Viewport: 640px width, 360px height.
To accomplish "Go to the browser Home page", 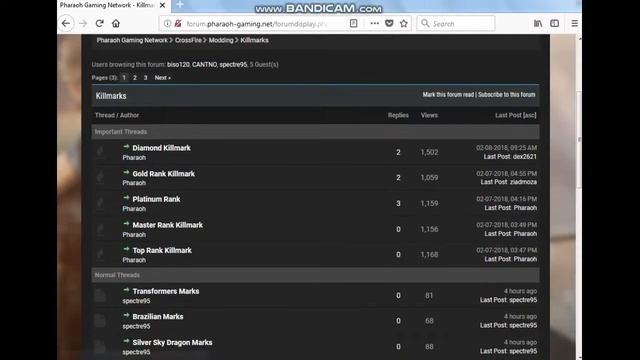I will coord(116,24).
